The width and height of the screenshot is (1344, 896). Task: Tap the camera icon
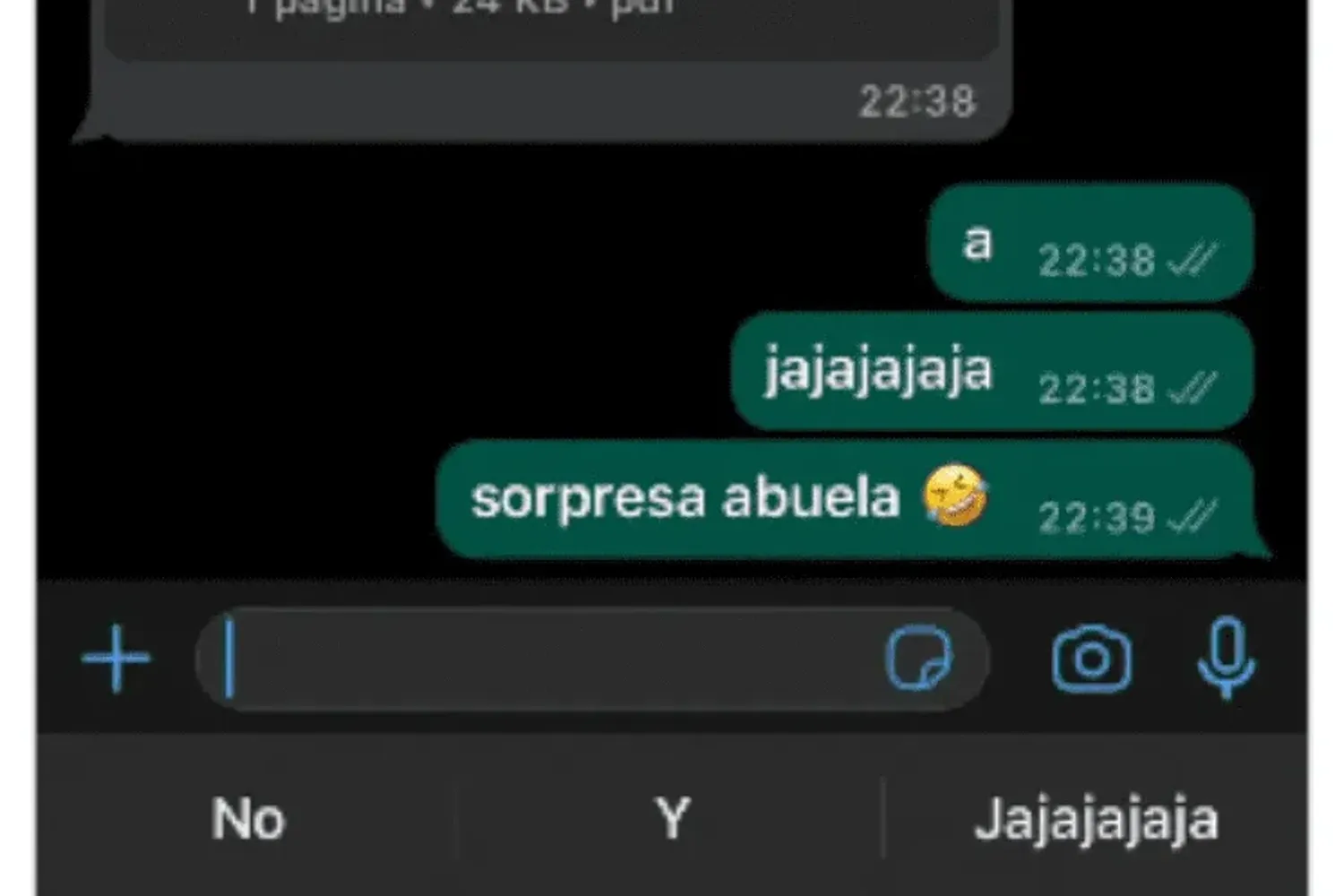(1091, 659)
